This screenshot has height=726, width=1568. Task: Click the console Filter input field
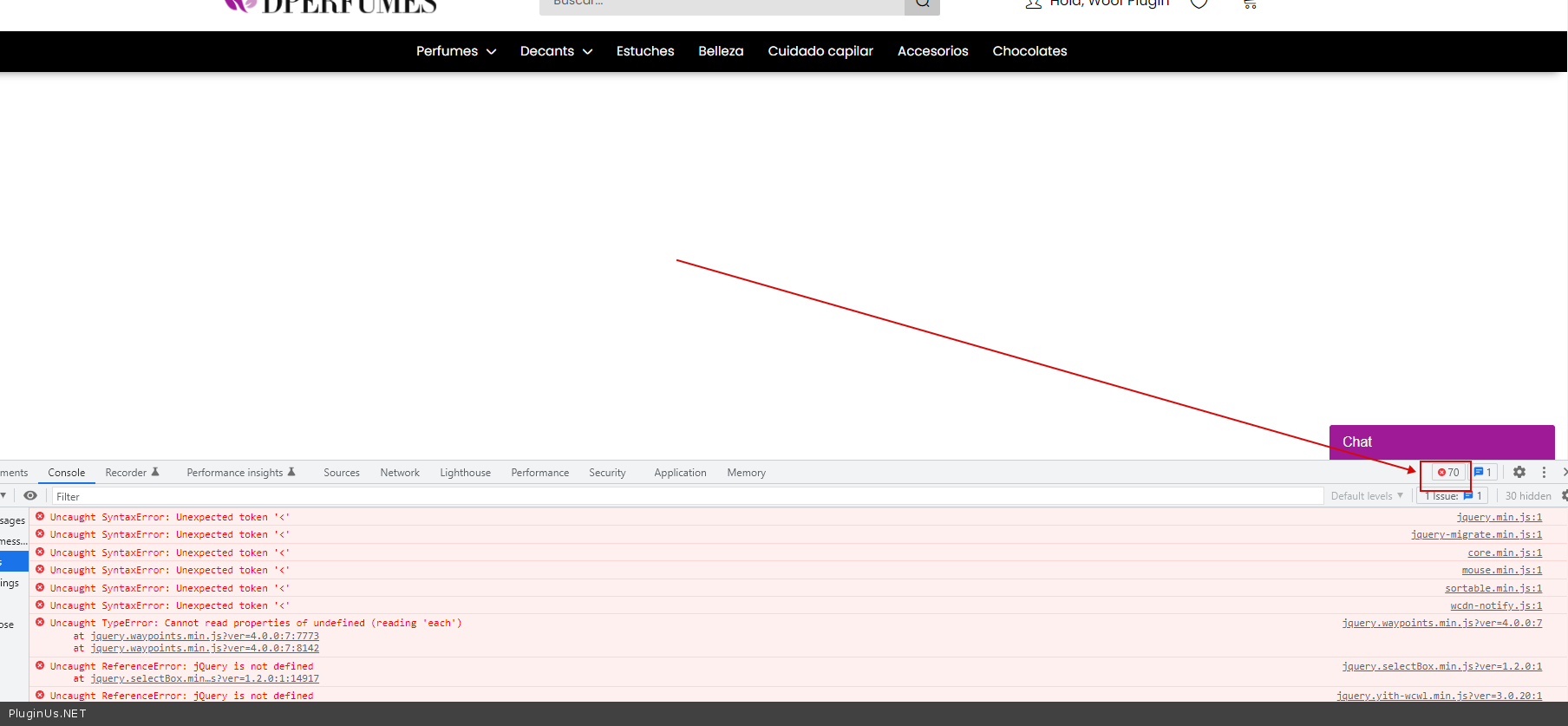pyautogui.click(x=685, y=496)
